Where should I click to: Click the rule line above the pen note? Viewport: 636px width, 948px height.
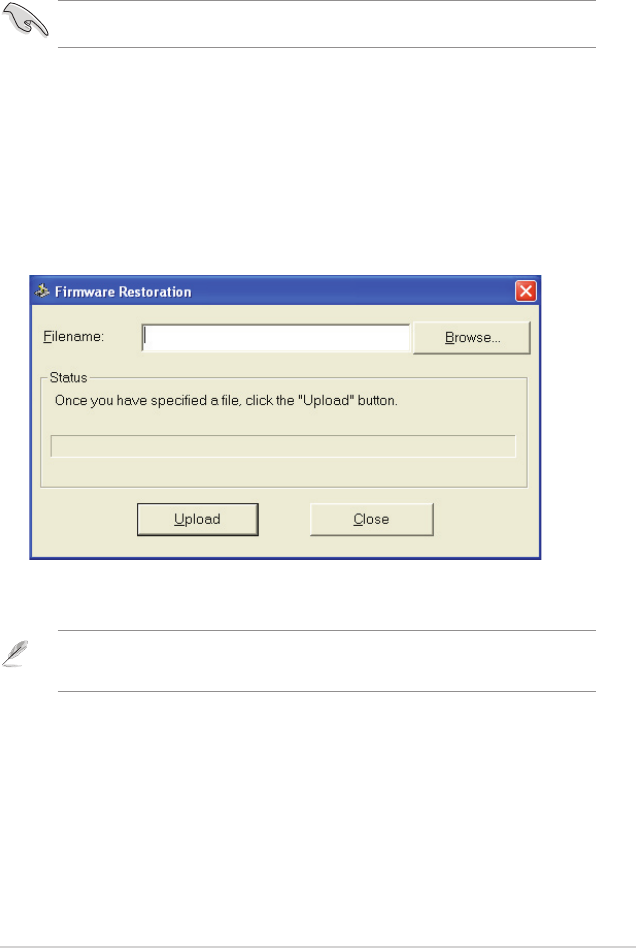click(x=327, y=630)
